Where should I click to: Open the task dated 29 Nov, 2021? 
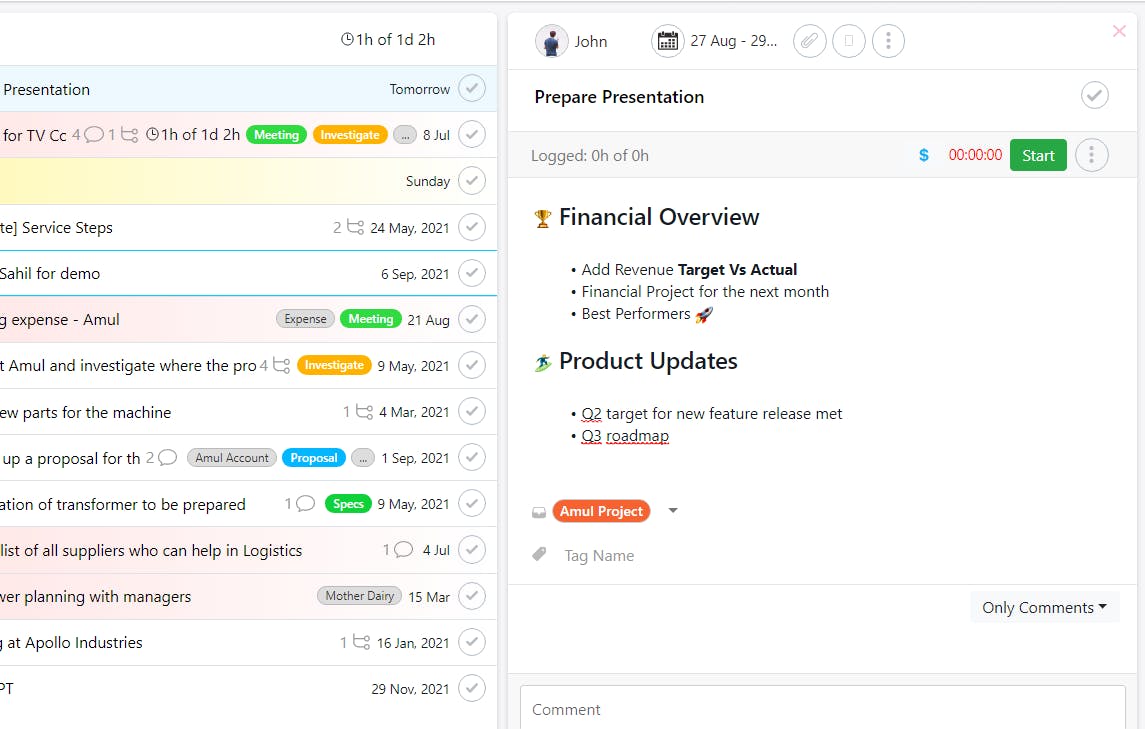(248, 688)
